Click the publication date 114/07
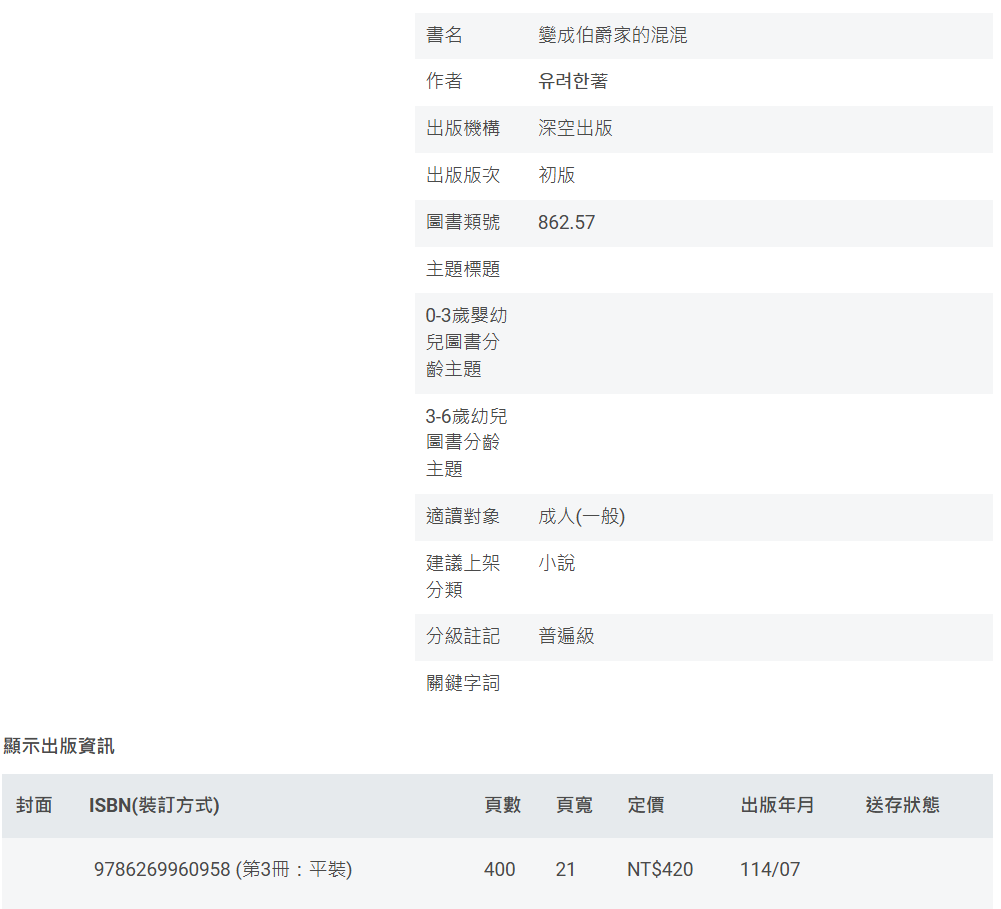 [770, 870]
